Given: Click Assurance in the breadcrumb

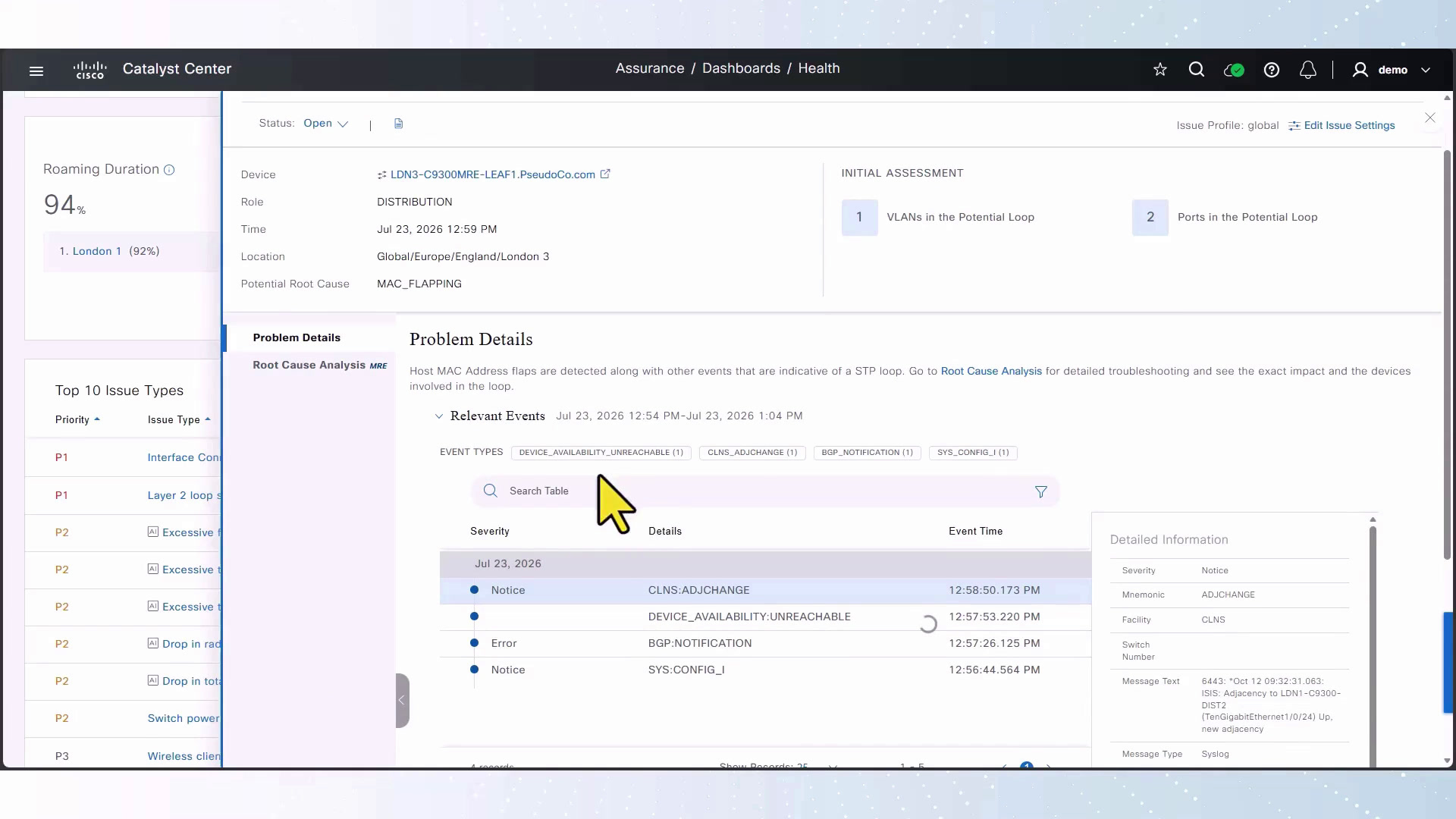Looking at the screenshot, I should click(x=650, y=68).
